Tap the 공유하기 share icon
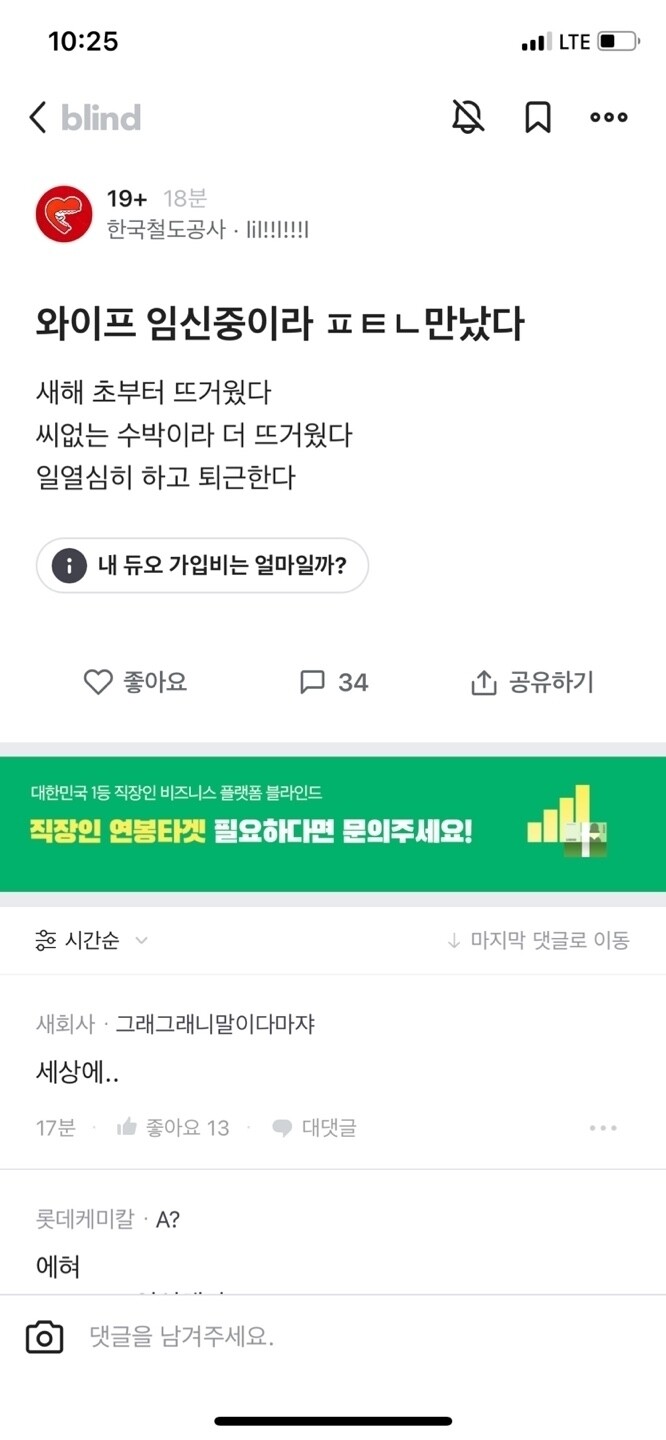 click(x=532, y=682)
